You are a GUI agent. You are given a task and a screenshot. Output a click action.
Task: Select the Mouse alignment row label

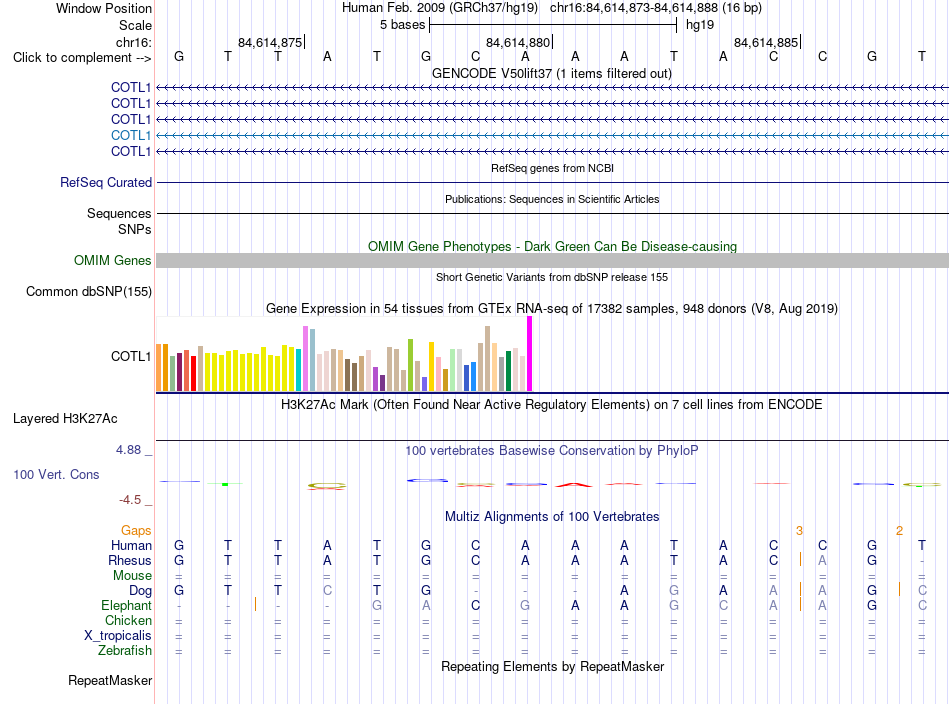pyautogui.click(x=132, y=576)
